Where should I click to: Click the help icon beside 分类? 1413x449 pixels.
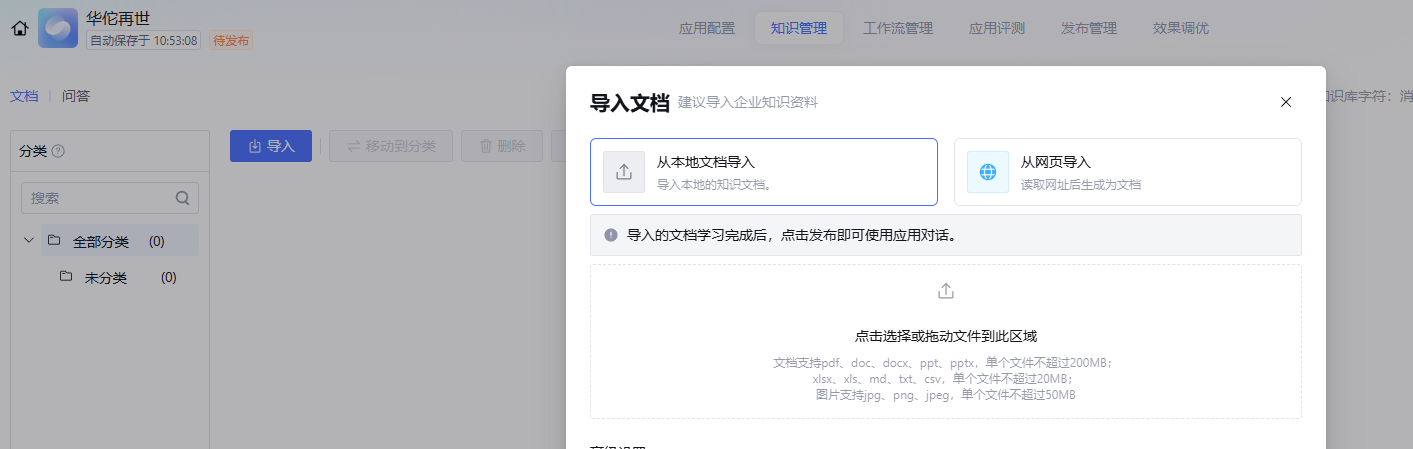[58, 151]
